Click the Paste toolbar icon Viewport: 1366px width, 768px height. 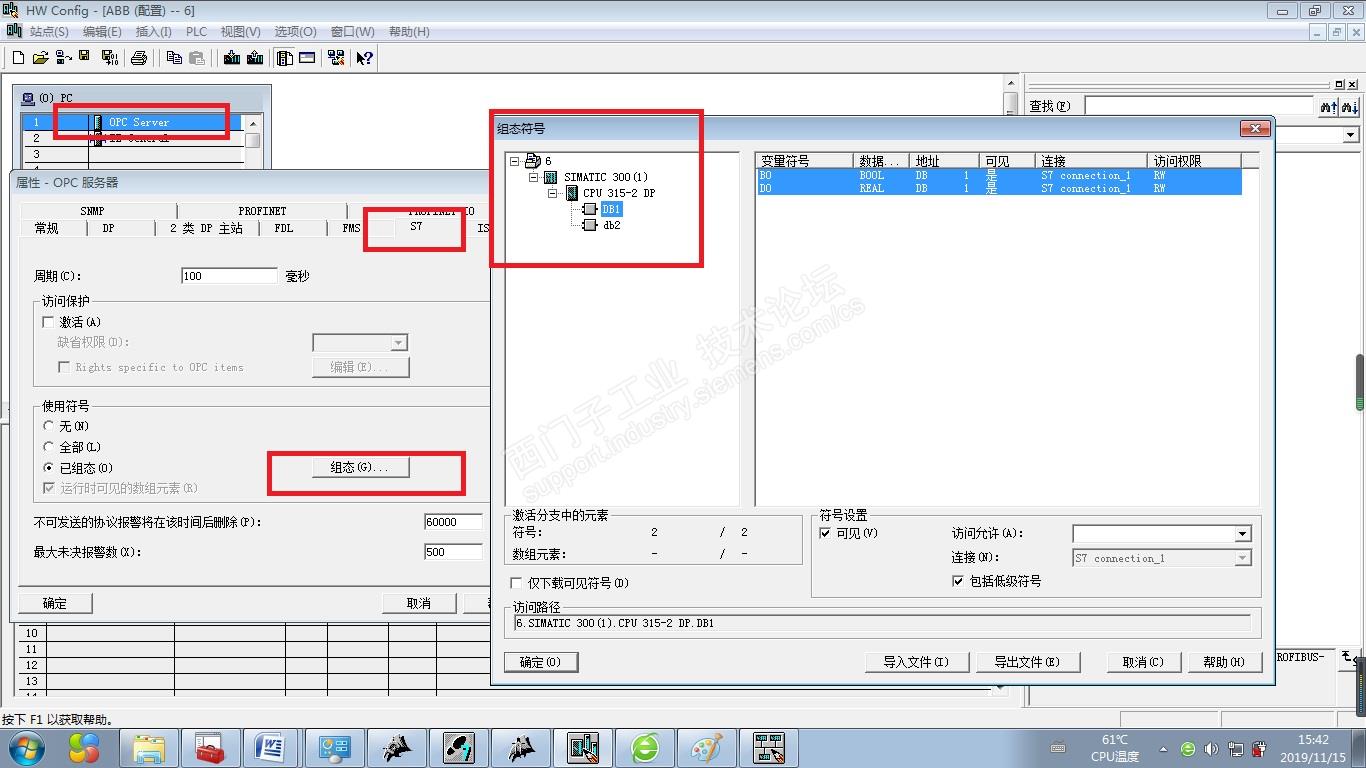pos(197,58)
